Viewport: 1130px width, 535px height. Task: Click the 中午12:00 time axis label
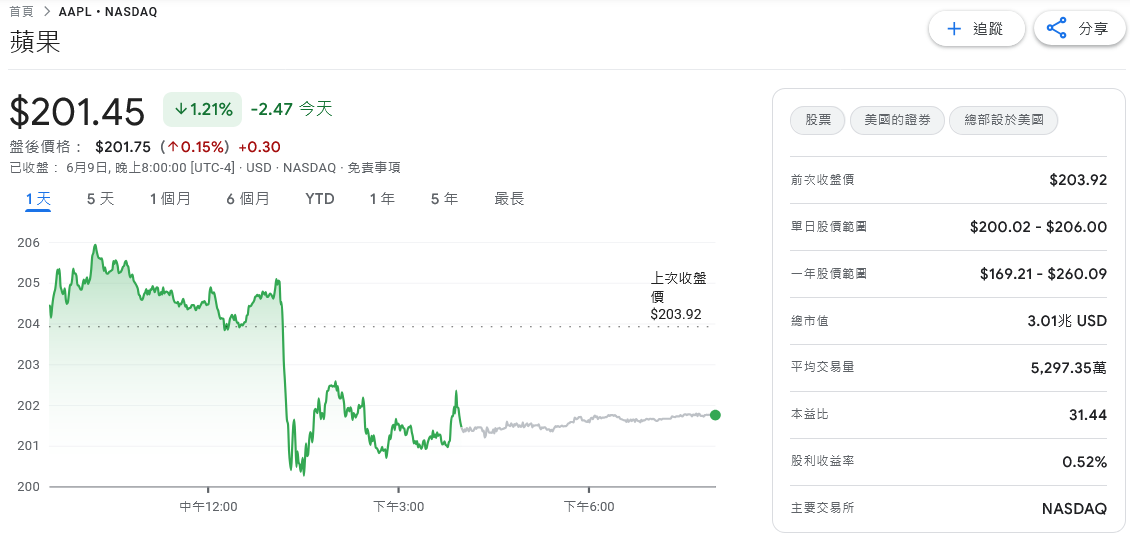(208, 507)
